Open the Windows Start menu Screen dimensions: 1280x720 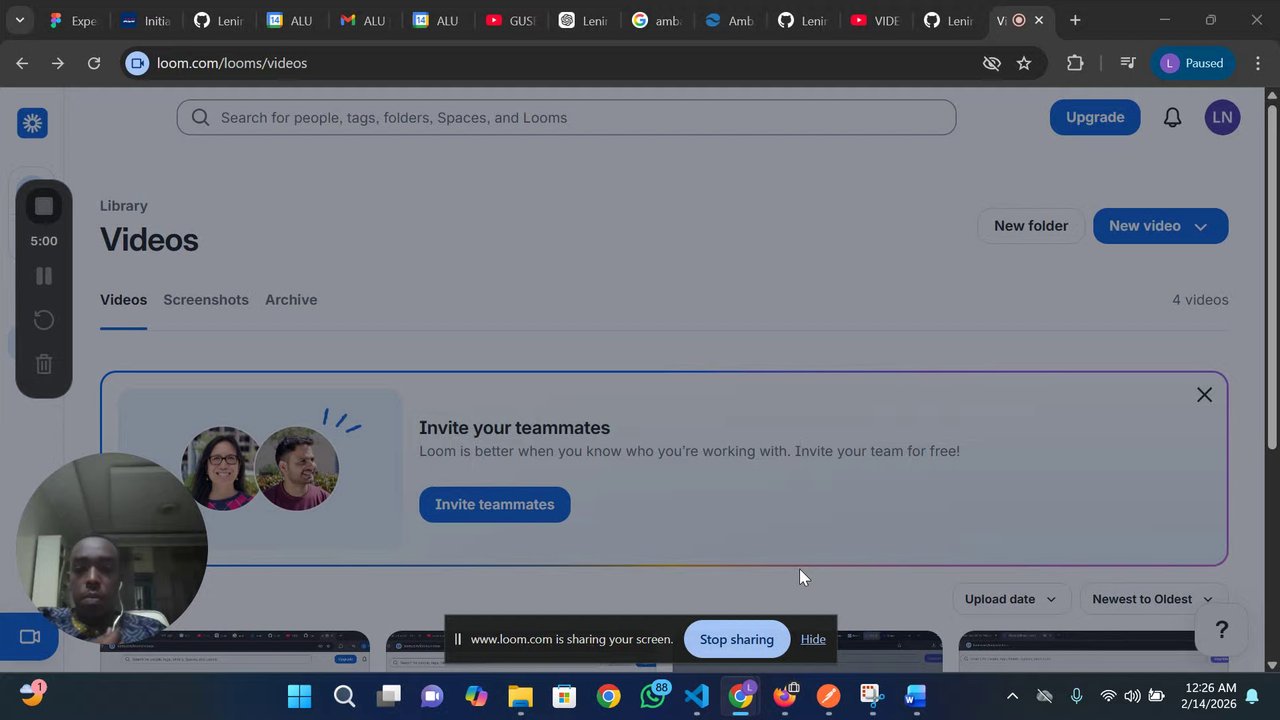pyautogui.click(x=299, y=696)
